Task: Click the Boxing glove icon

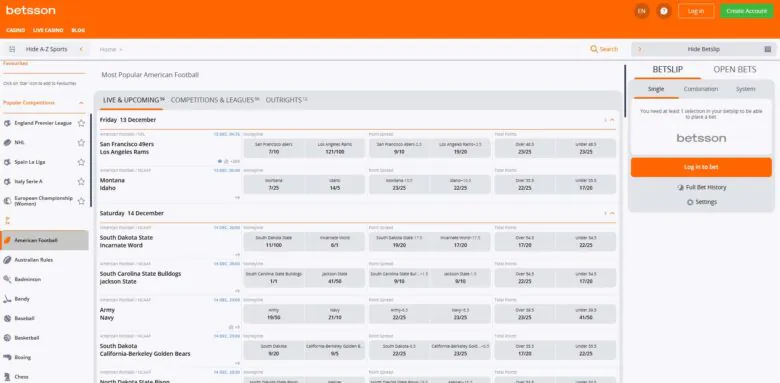Action: (7, 357)
